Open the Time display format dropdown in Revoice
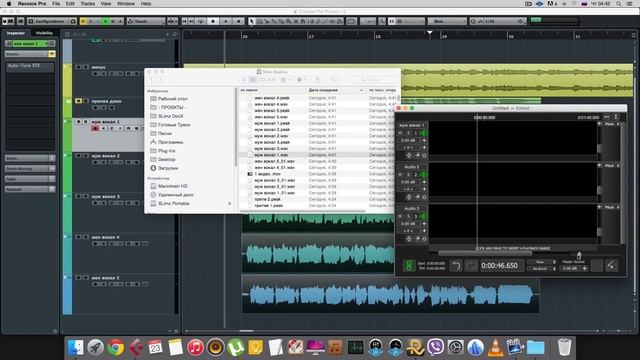 click(542, 262)
